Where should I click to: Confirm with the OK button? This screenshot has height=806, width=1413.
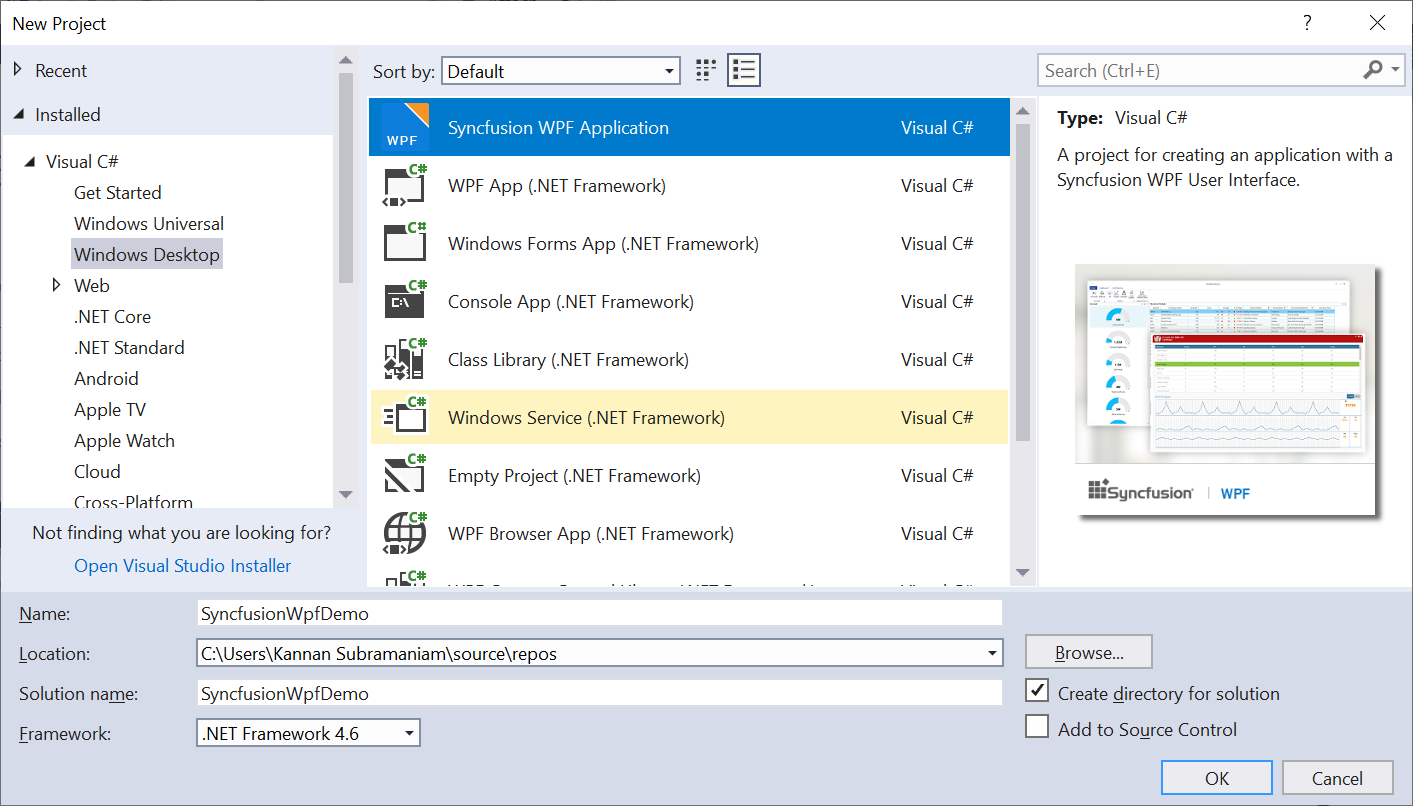pyautogui.click(x=1217, y=778)
